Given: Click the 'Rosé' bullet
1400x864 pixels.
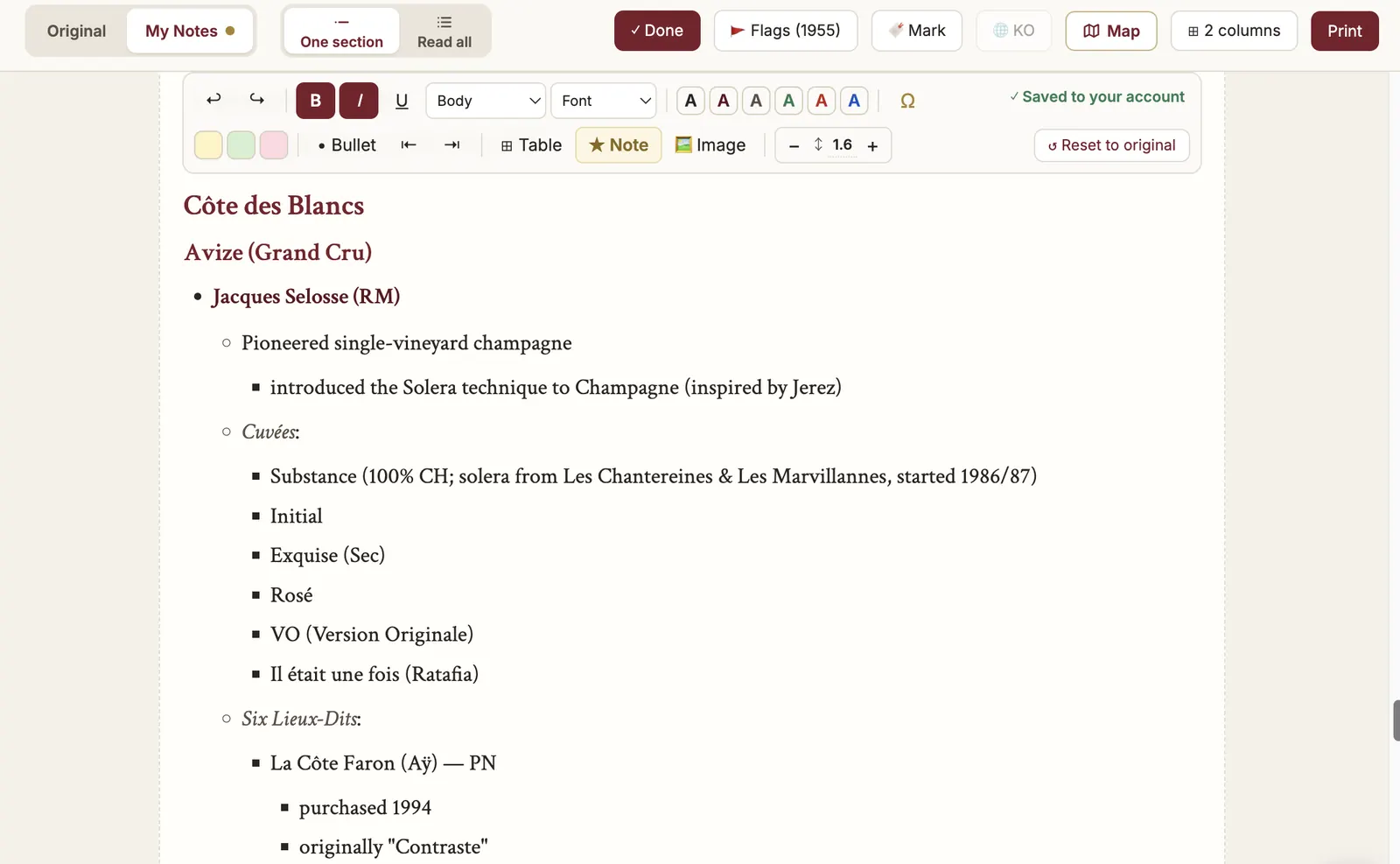Looking at the screenshot, I should click(291, 595).
